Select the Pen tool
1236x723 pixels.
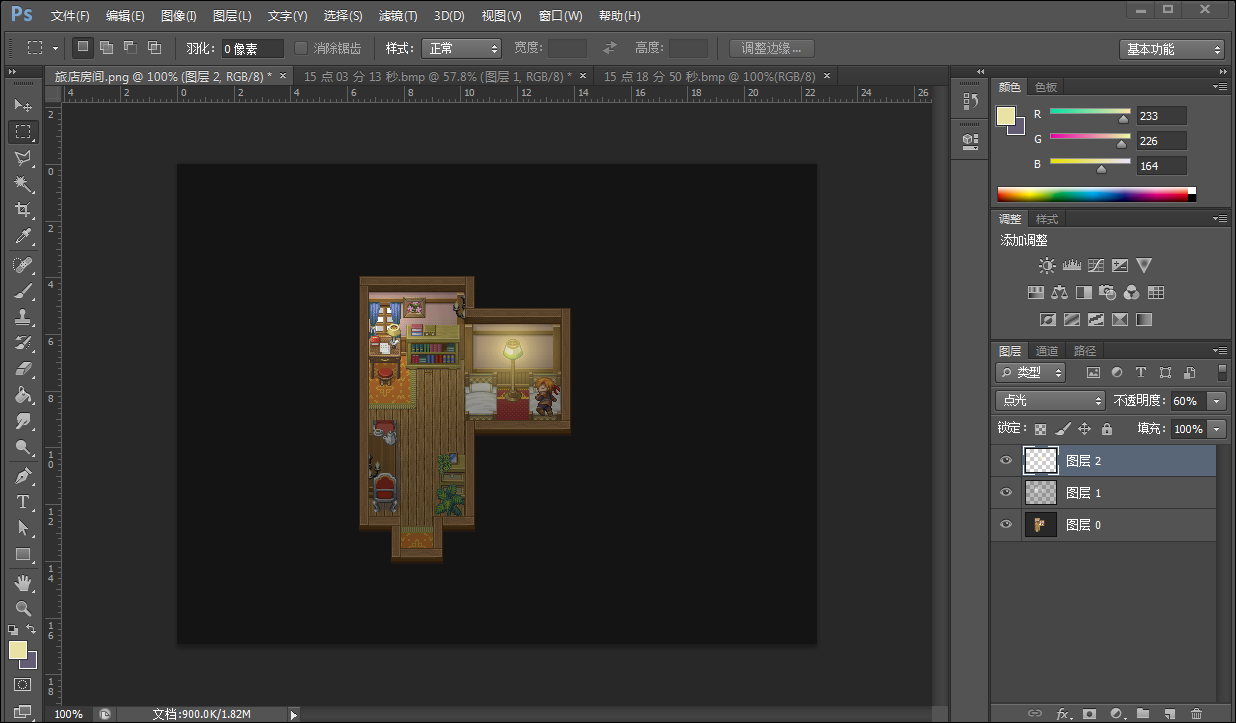click(x=23, y=476)
